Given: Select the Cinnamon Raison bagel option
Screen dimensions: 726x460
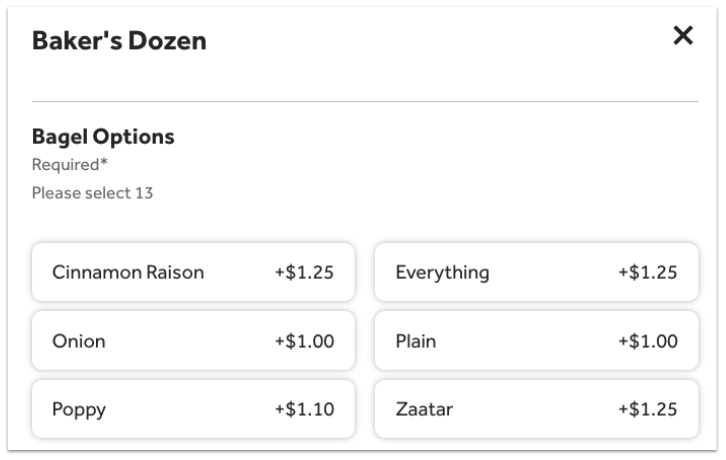Looking at the screenshot, I should click(x=193, y=272).
